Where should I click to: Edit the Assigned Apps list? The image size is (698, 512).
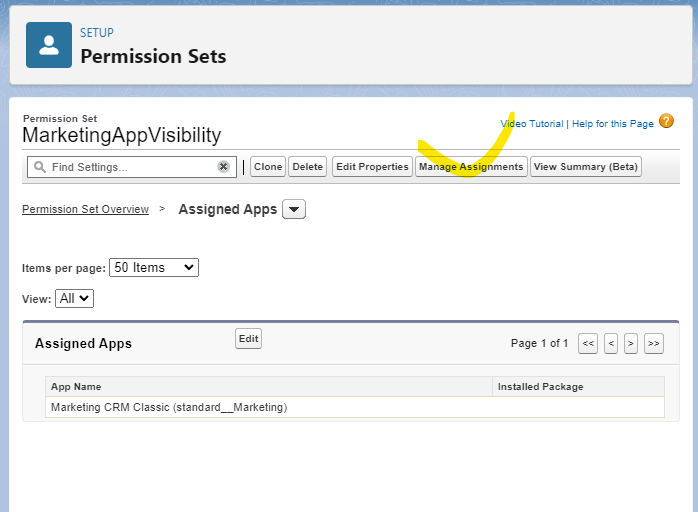click(x=248, y=339)
